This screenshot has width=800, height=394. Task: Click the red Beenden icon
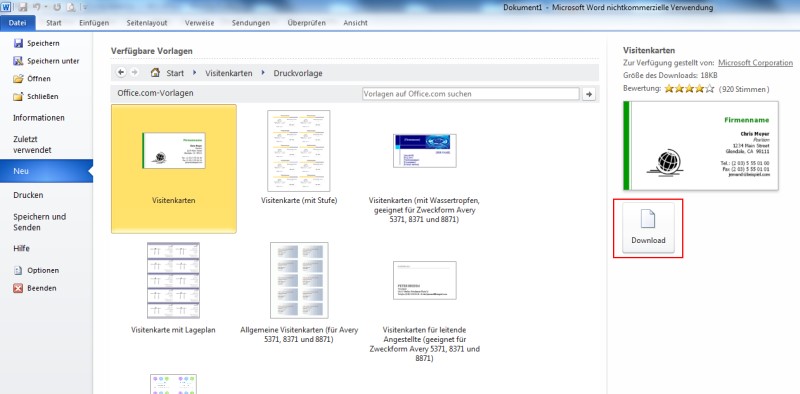[x=18, y=288]
